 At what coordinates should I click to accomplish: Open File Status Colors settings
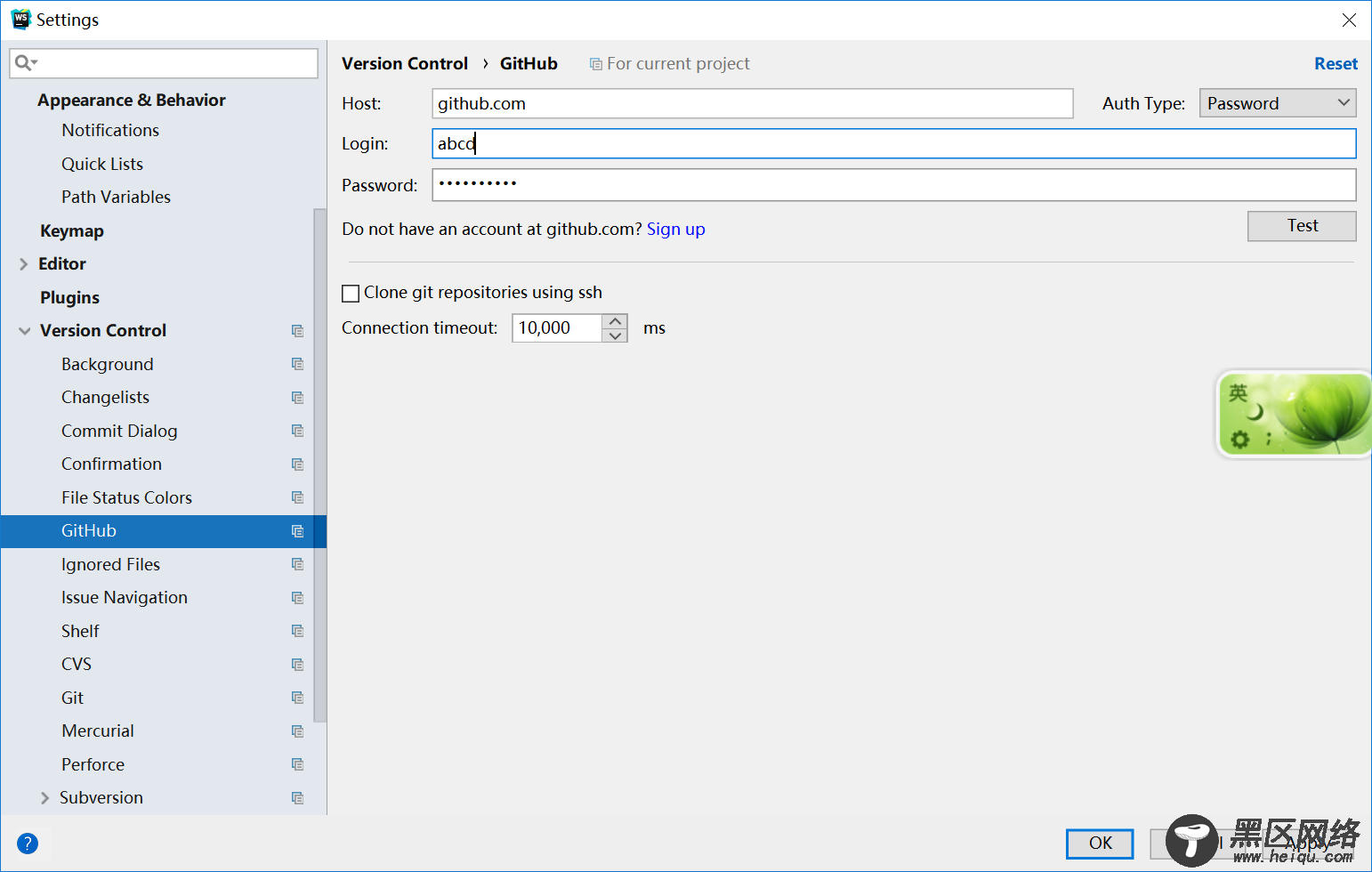pos(126,497)
